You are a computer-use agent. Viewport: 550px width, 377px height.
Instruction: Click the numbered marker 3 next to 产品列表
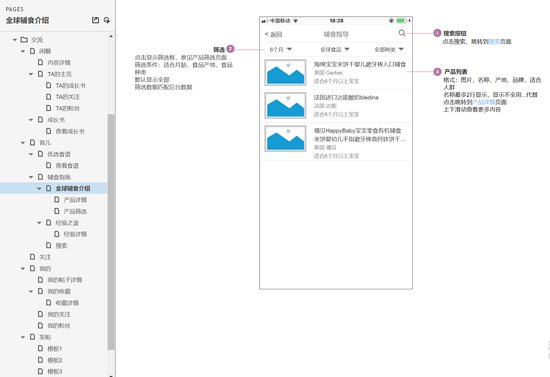[x=437, y=72]
